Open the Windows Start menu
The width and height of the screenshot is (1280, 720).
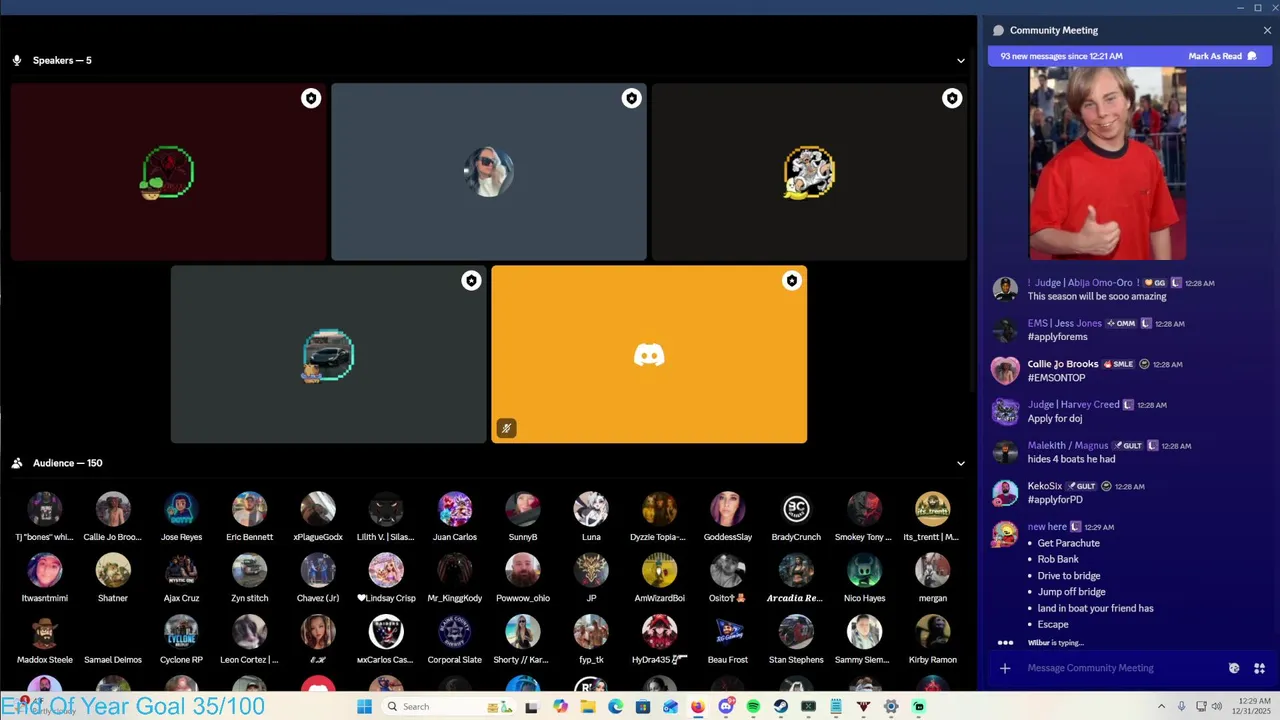click(x=364, y=707)
